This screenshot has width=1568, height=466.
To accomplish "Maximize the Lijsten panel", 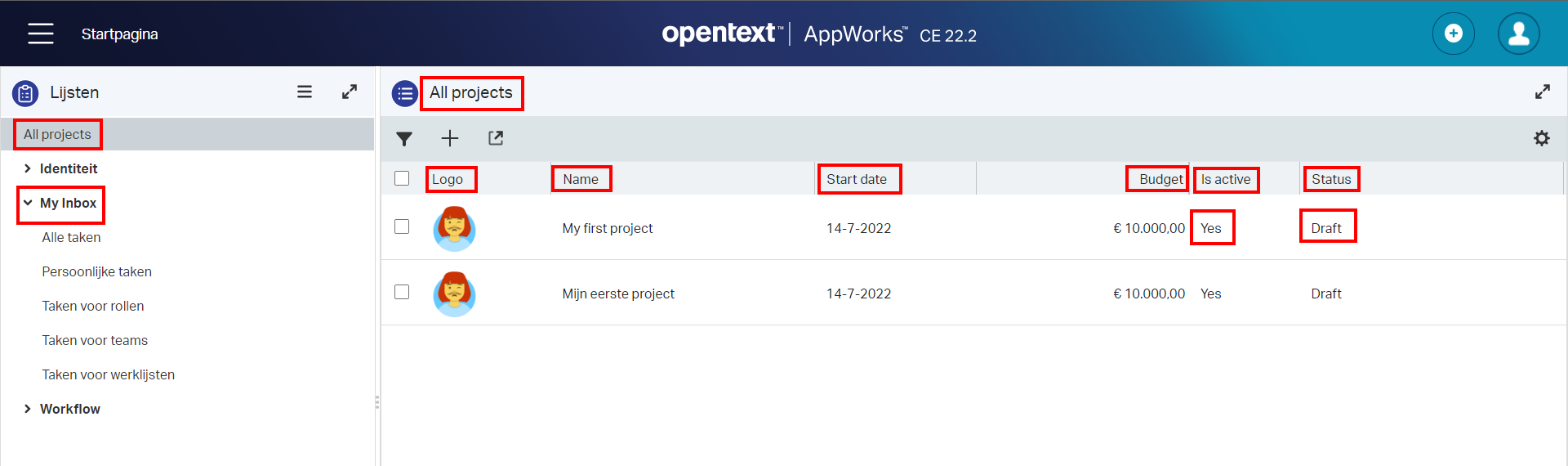I will click(350, 92).
